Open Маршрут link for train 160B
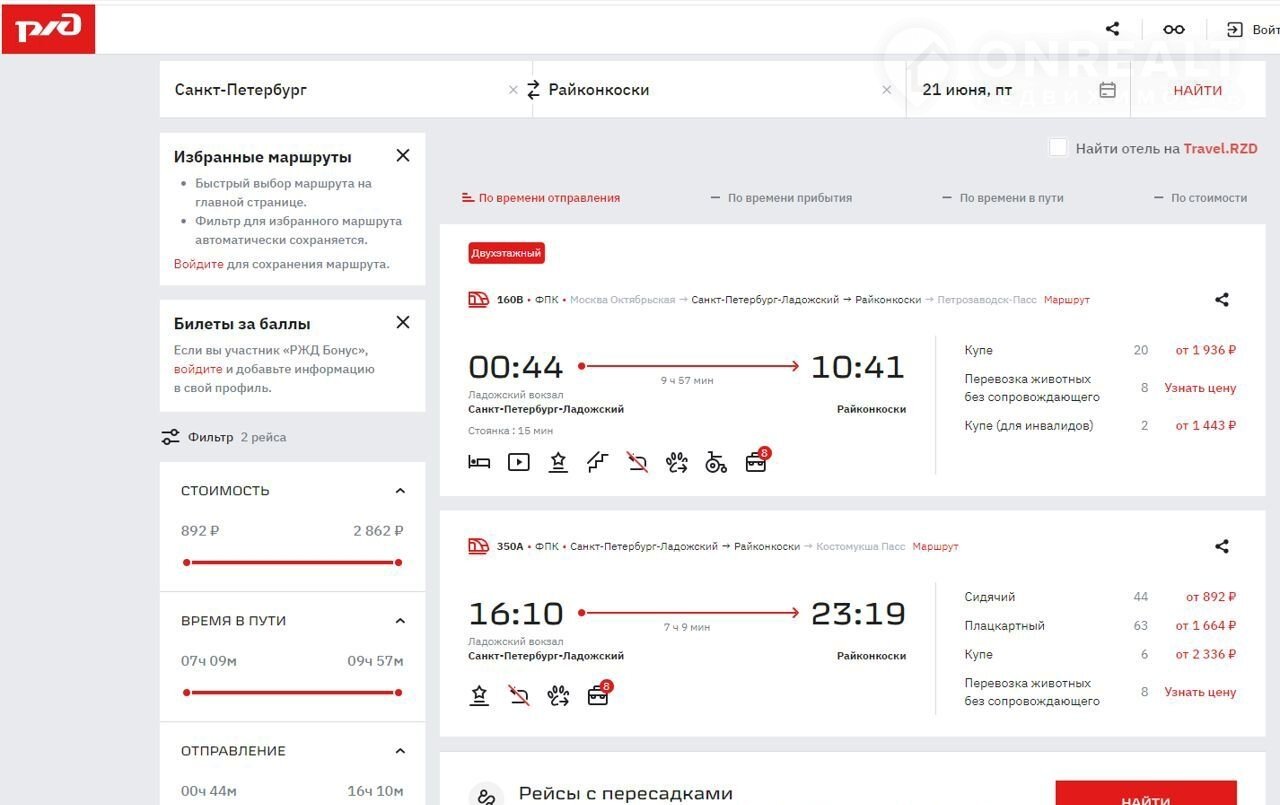The image size is (1280, 805). (1066, 300)
